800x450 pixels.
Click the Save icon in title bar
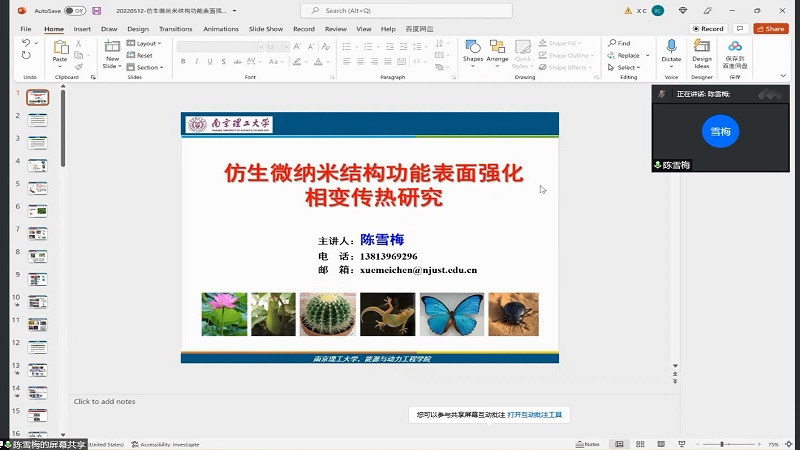[96, 10]
